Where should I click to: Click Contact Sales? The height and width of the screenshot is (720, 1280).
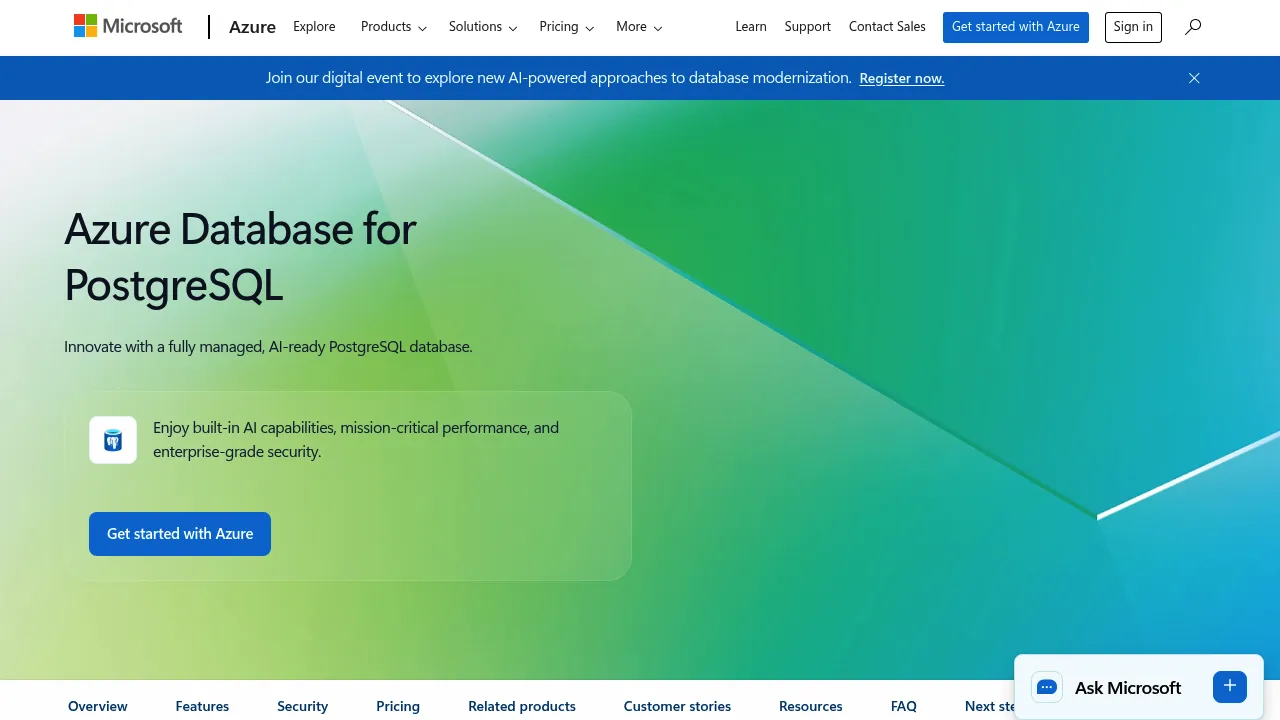point(887,27)
